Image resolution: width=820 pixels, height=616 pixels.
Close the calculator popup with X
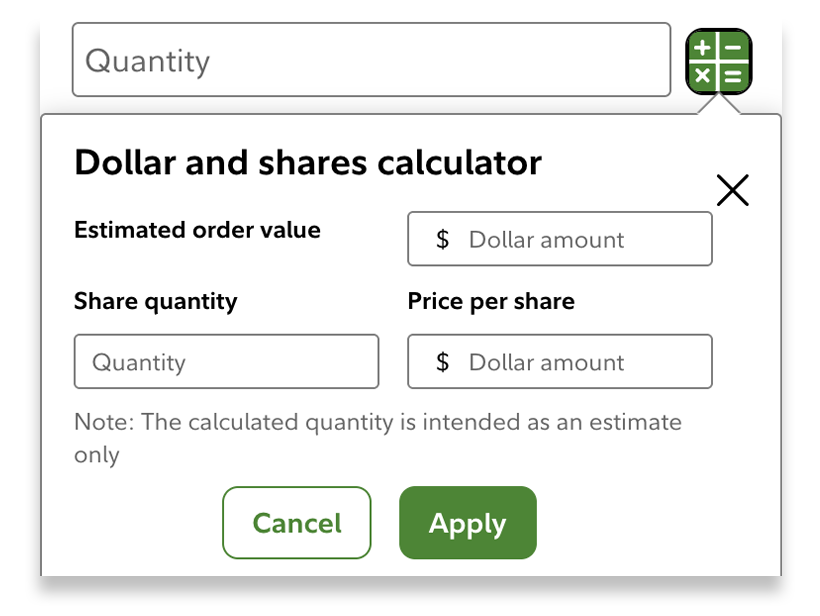(x=733, y=190)
